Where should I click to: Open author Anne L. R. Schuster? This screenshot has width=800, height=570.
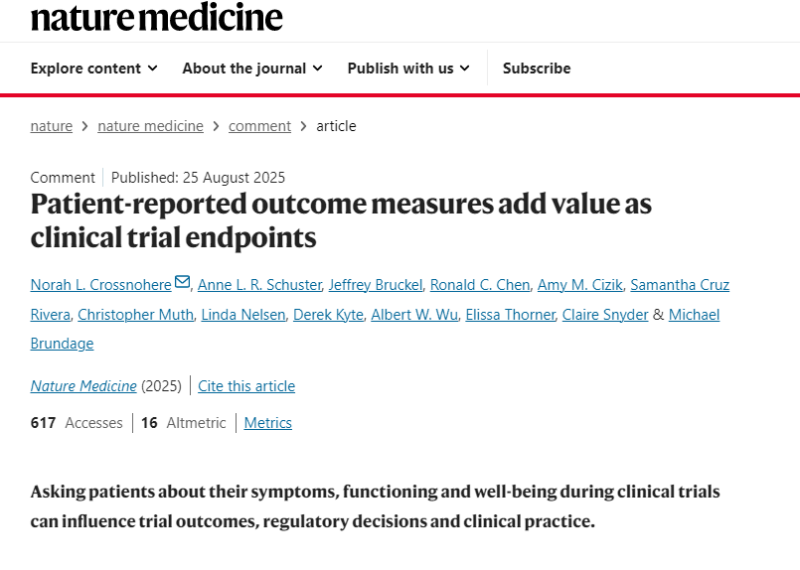pos(260,285)
